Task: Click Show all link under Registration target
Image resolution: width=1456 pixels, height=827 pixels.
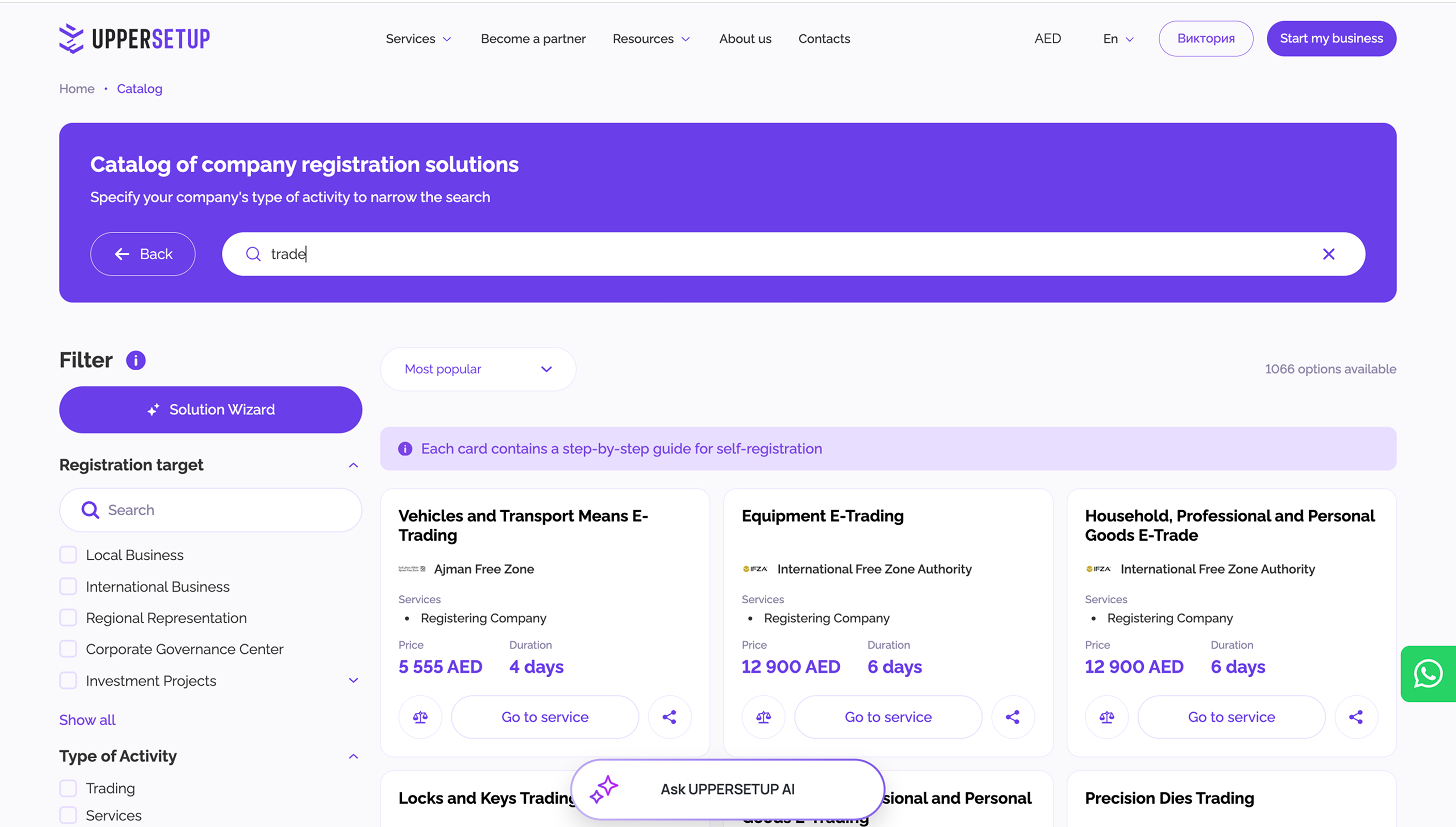Action: (87, 719)
